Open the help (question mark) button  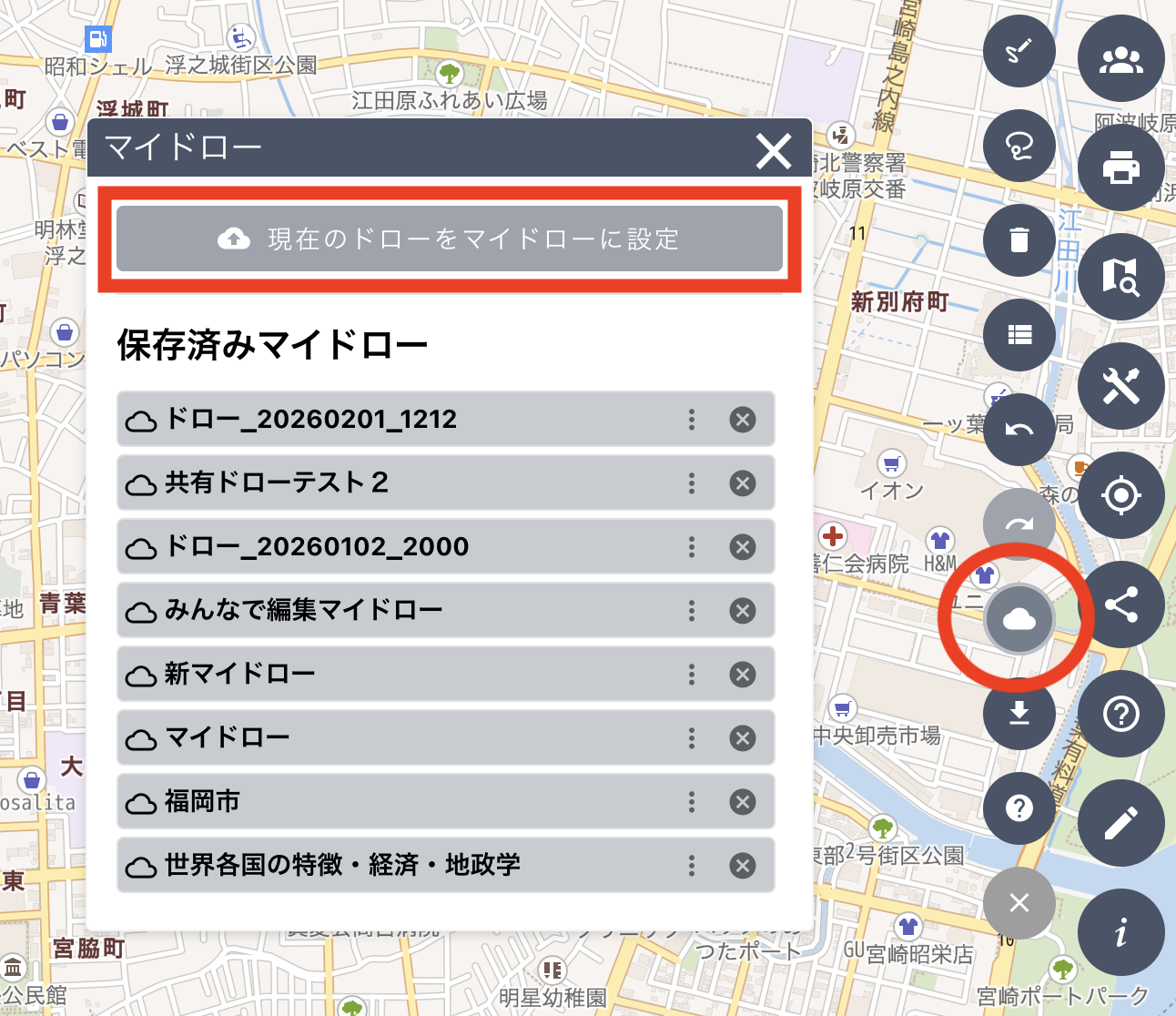point(1121,713)
